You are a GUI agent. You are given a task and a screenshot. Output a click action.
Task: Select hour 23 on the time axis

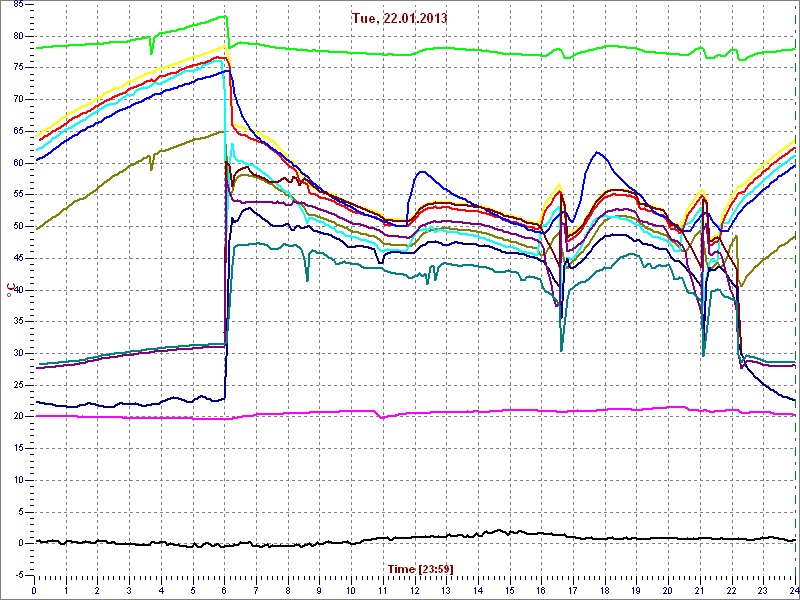pos(763,591)
